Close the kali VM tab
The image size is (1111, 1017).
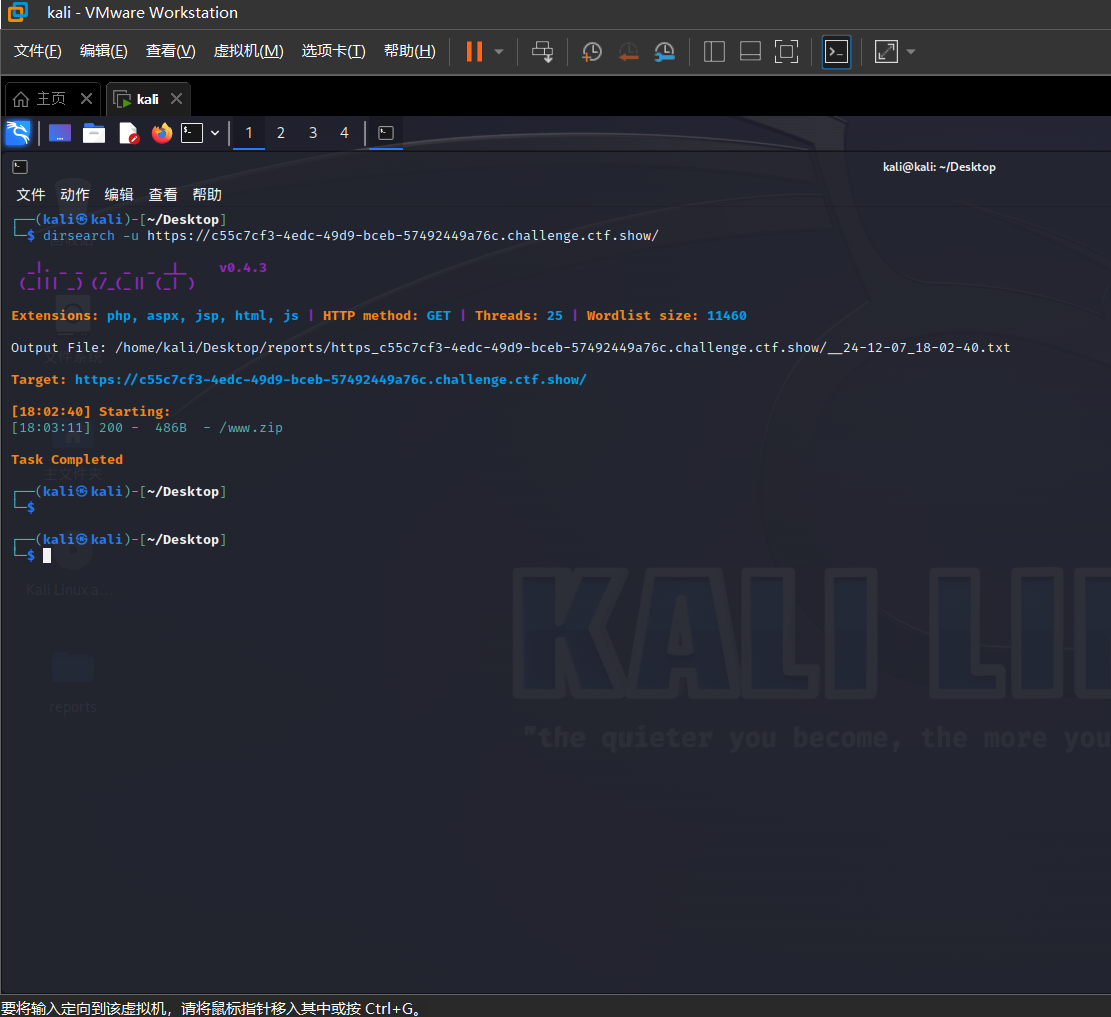tap(176, 99)
